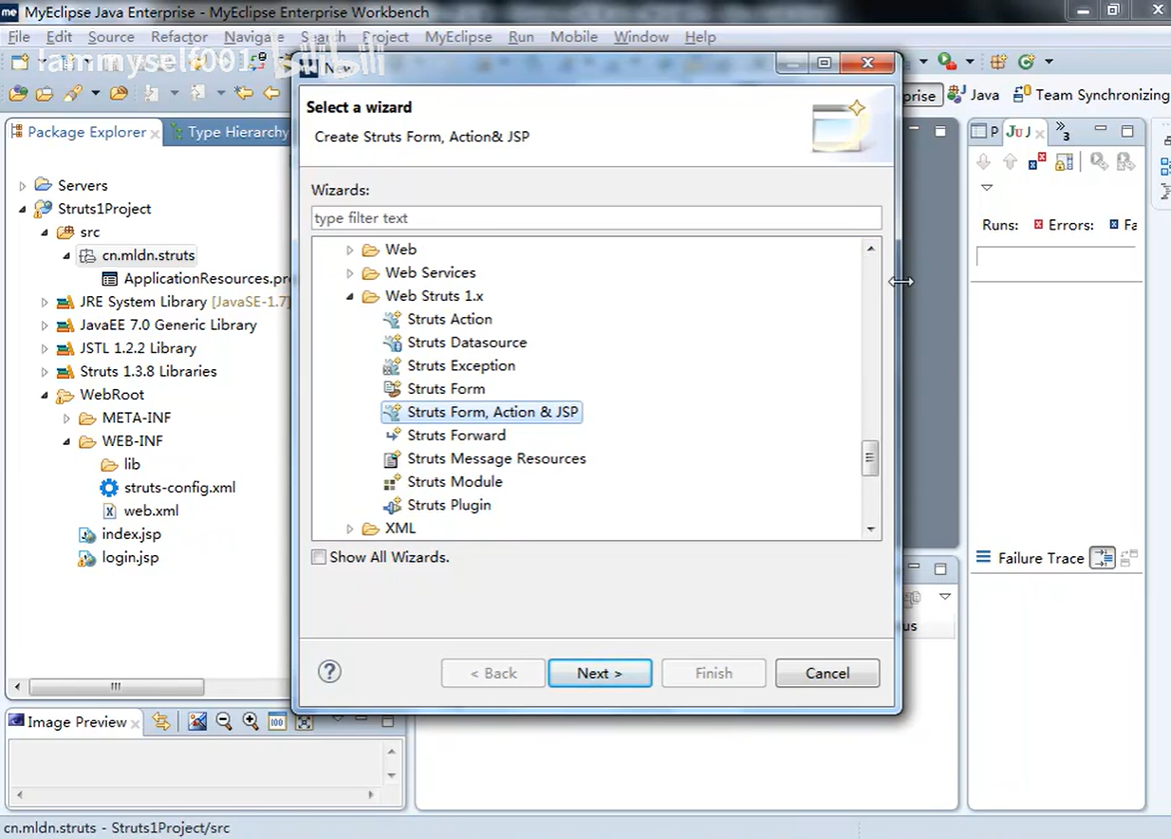Expand the JRE System Library node
The width and height of the screenshot is (1171, 839).
tap(45, 303)
